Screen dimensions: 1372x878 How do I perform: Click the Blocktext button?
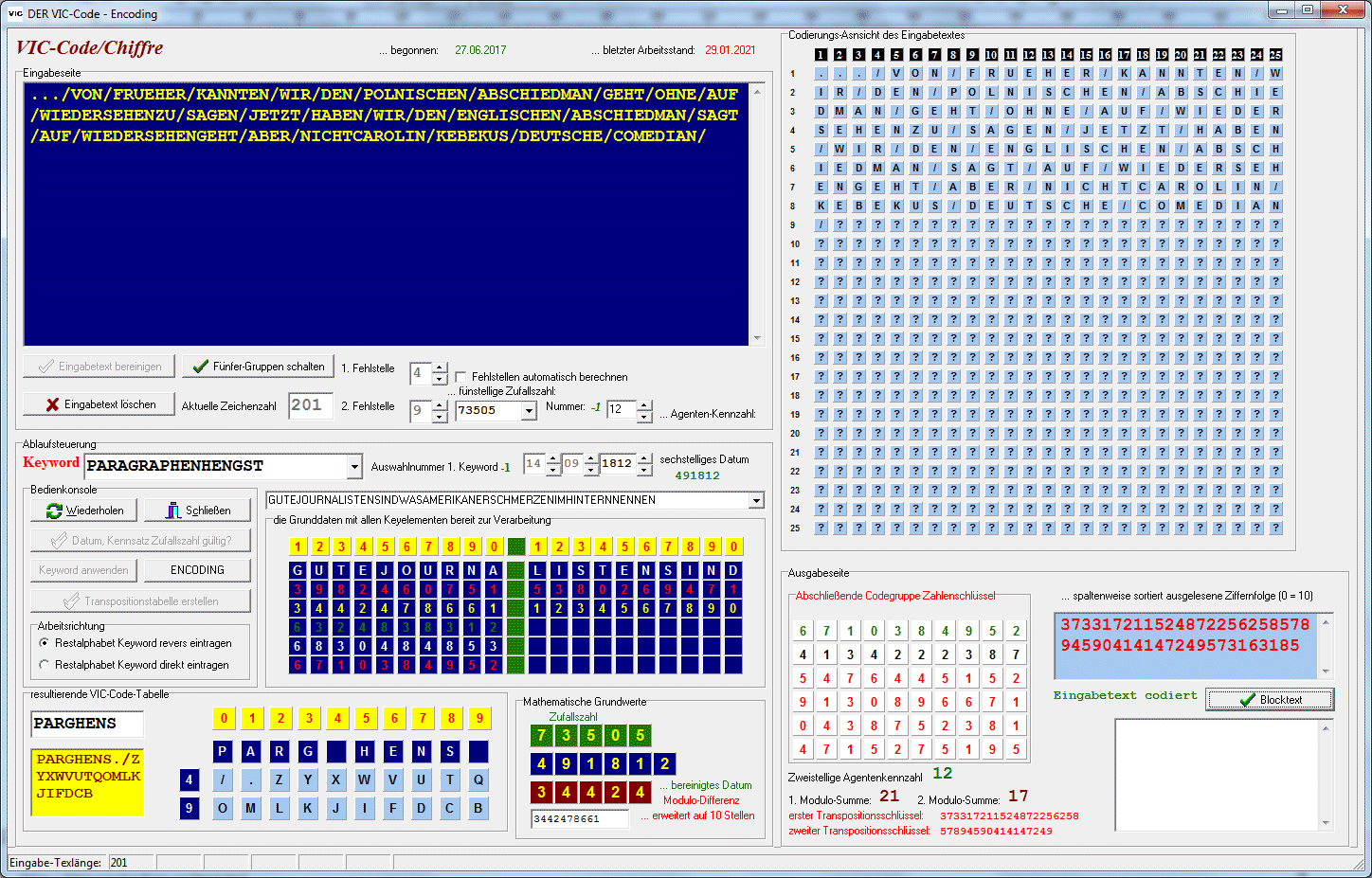1270,700
